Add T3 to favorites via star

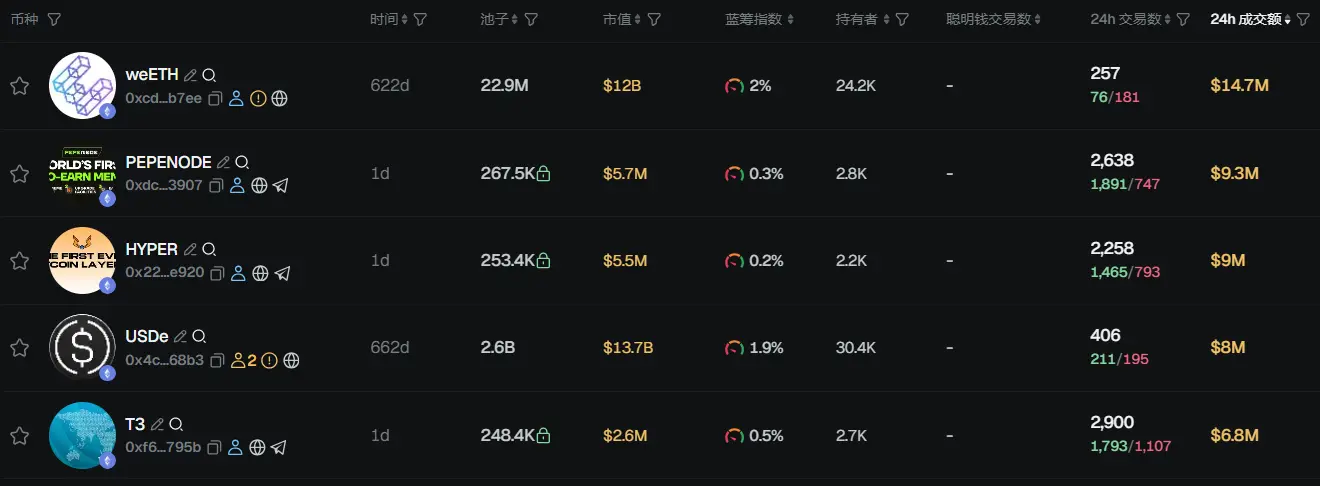pyautogui.click(x=19, y=436)
